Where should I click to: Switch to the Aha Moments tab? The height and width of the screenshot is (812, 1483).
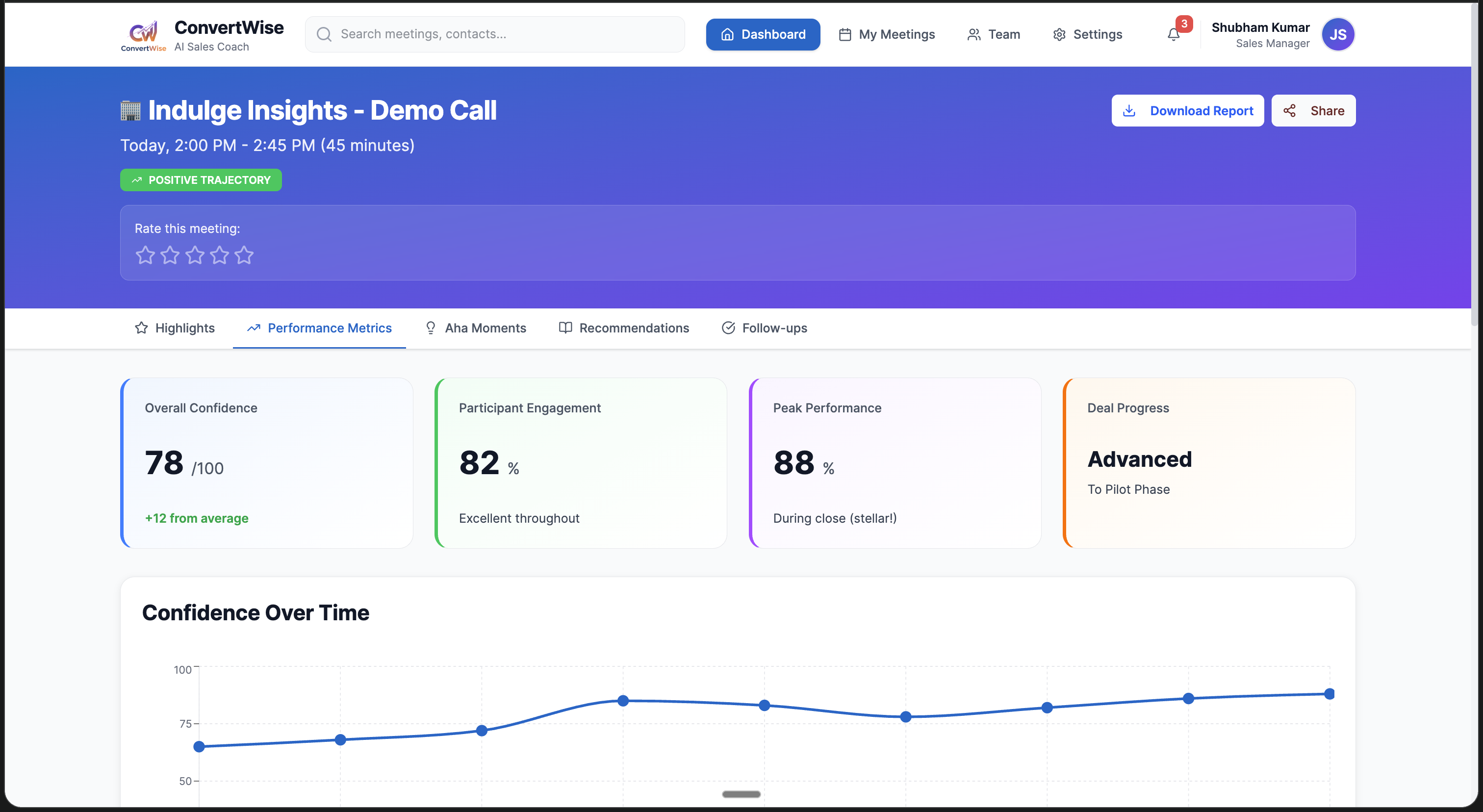tap(476, 328)
